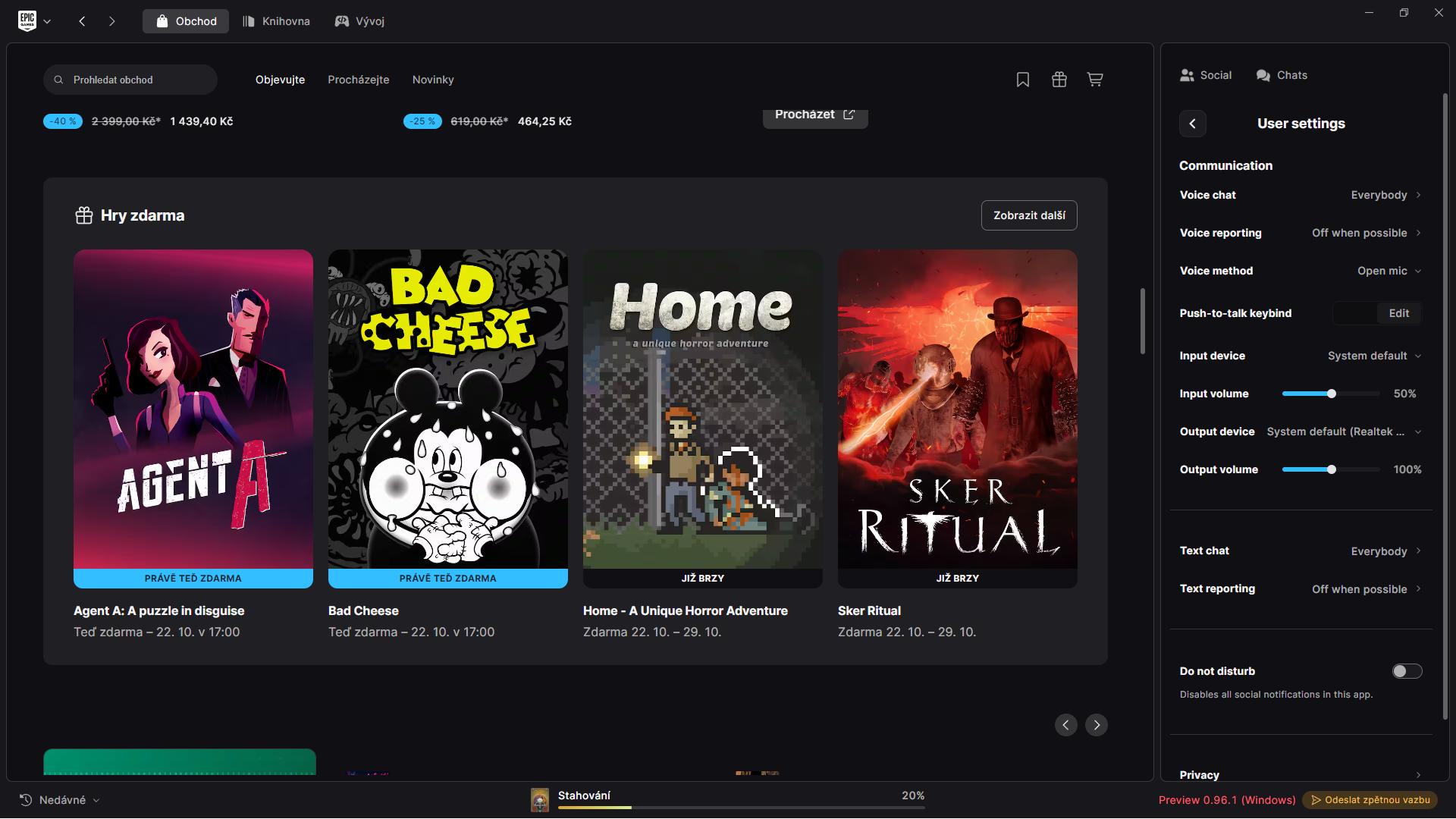Screen dimensions: 1456x819
Task: Click the Nedávné history clock icon
Action: 26,800
